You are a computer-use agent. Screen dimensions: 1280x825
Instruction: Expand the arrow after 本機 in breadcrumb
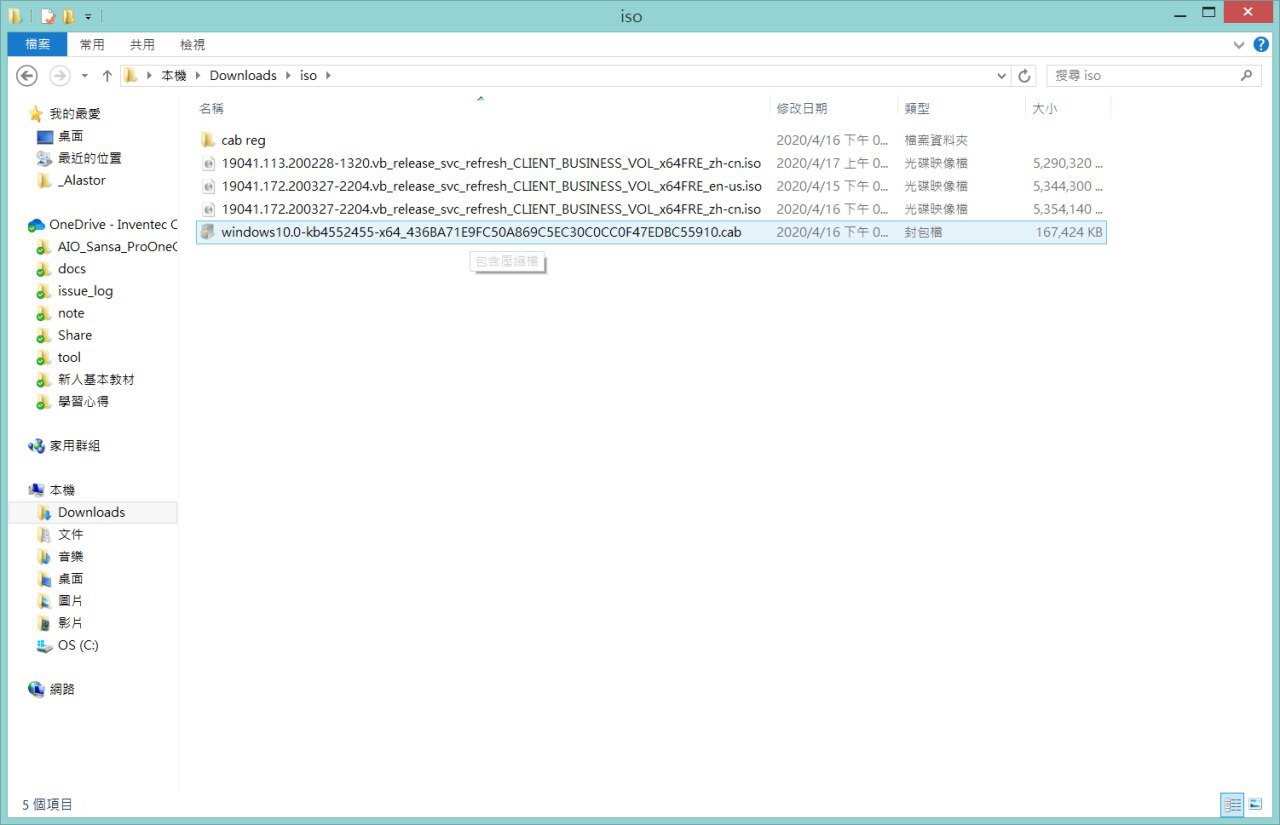(x=198, y=76)
